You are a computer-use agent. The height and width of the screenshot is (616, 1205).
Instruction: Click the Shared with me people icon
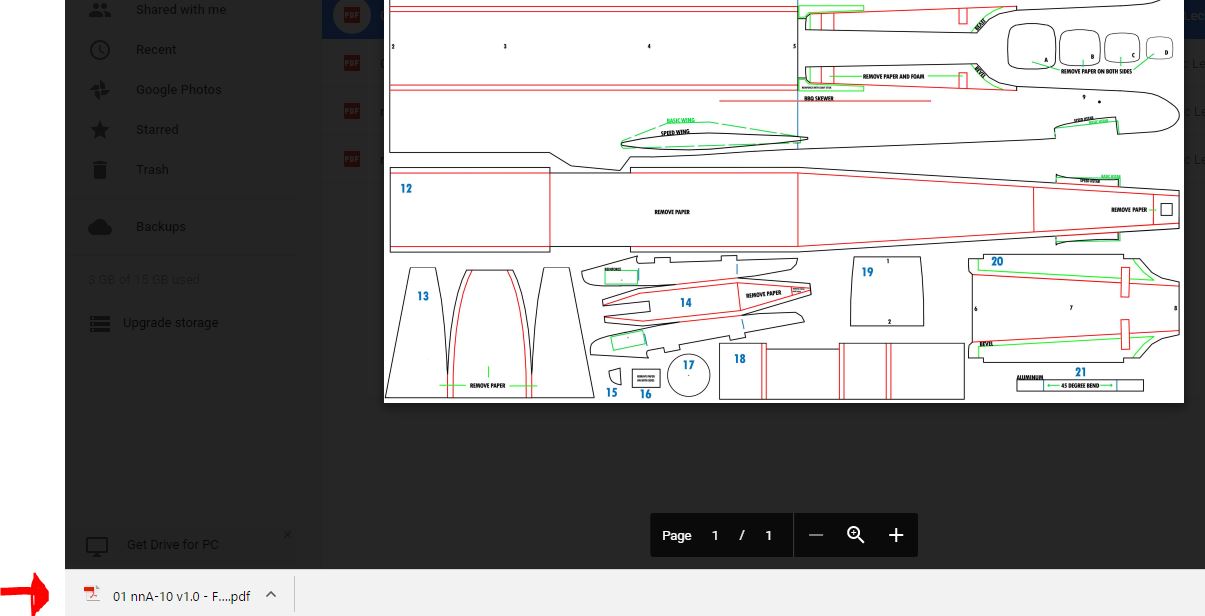tap(100, 10)
